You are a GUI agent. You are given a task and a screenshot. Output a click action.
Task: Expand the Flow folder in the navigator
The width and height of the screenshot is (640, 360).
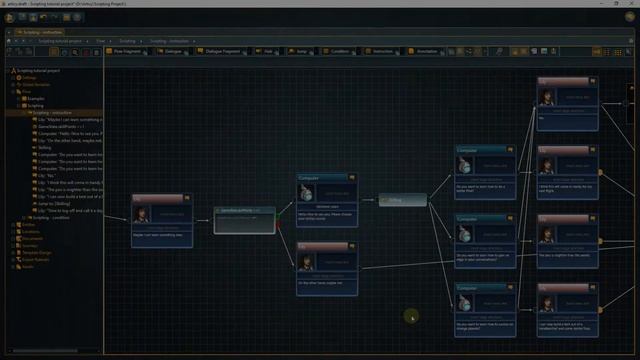[13, 92]
